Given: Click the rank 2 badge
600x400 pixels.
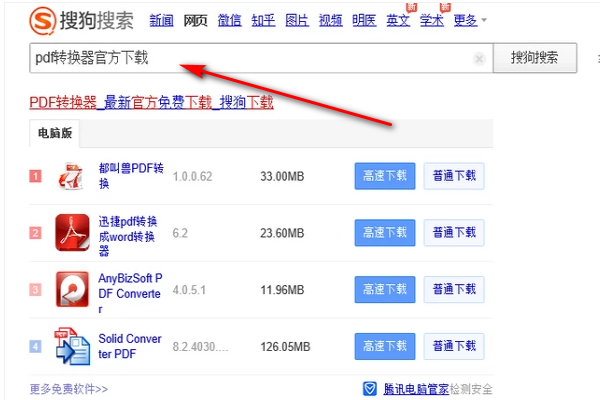Looking at the screenshot, I should click(36, 233).
